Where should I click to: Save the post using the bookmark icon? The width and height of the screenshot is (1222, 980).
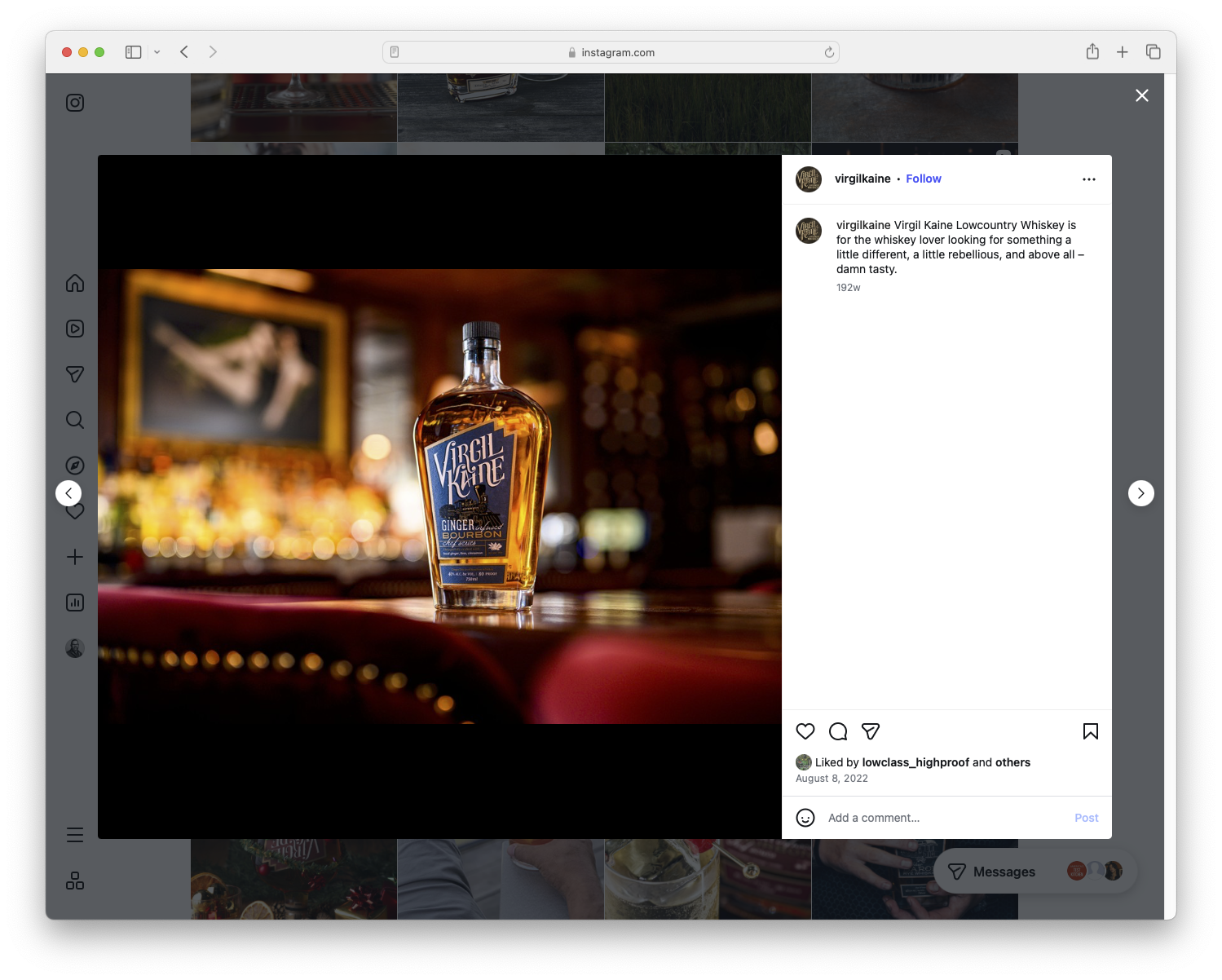1091,731
